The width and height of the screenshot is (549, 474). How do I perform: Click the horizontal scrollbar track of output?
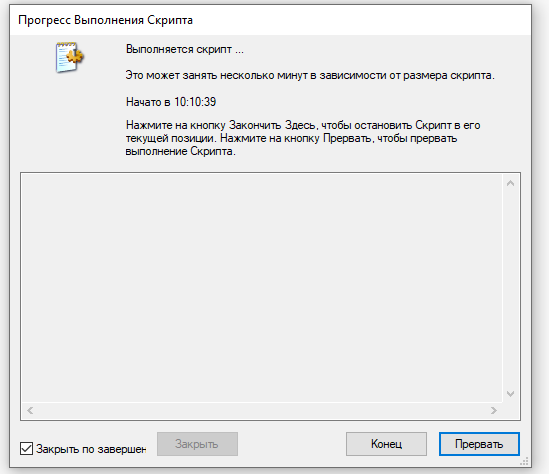[262, 410]
